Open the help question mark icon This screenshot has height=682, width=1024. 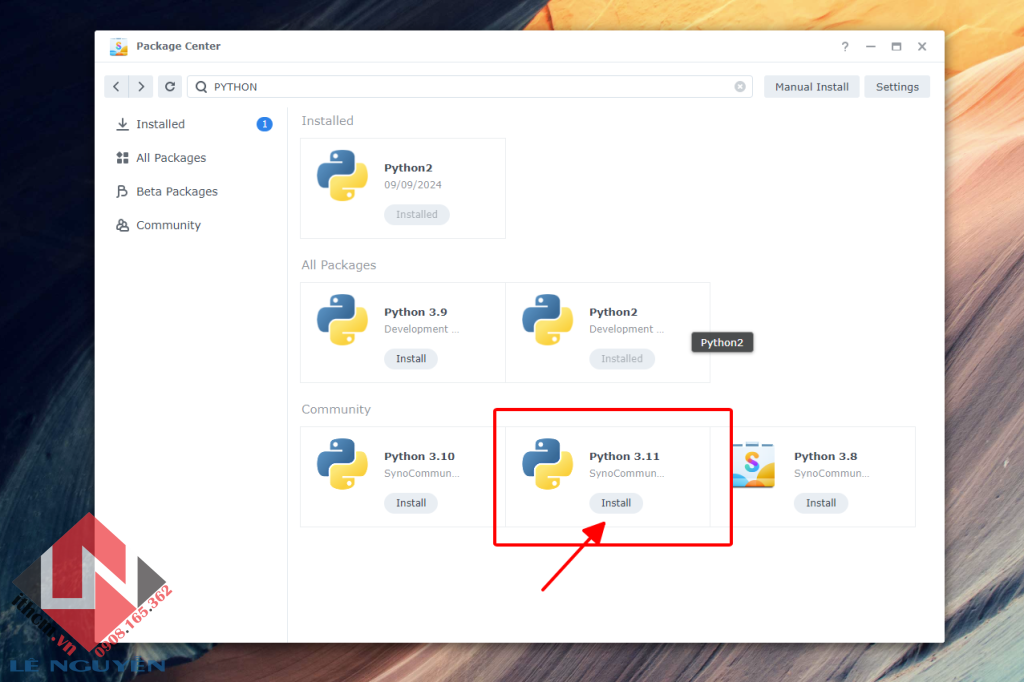pyautogui.click(x=845, y=47)
